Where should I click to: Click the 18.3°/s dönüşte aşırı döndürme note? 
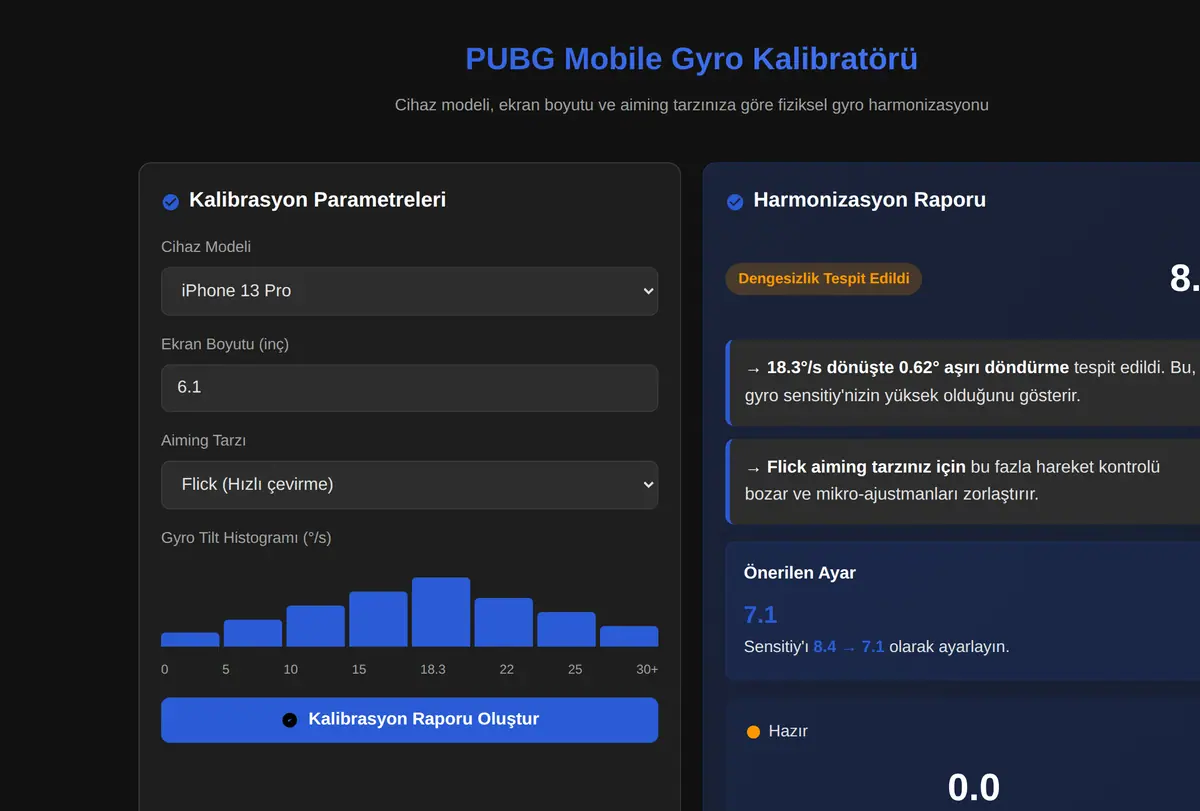(963, 382)
